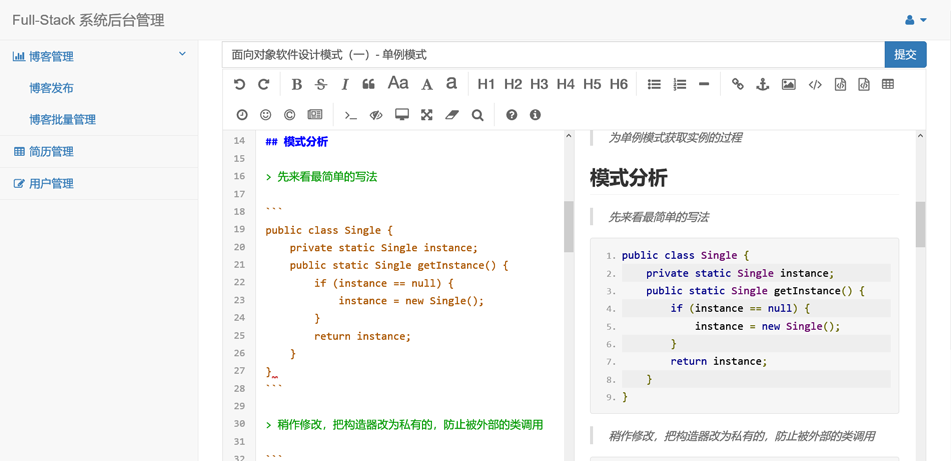
Task: Insert an H5 heading
Action: [x=592, y=84]
